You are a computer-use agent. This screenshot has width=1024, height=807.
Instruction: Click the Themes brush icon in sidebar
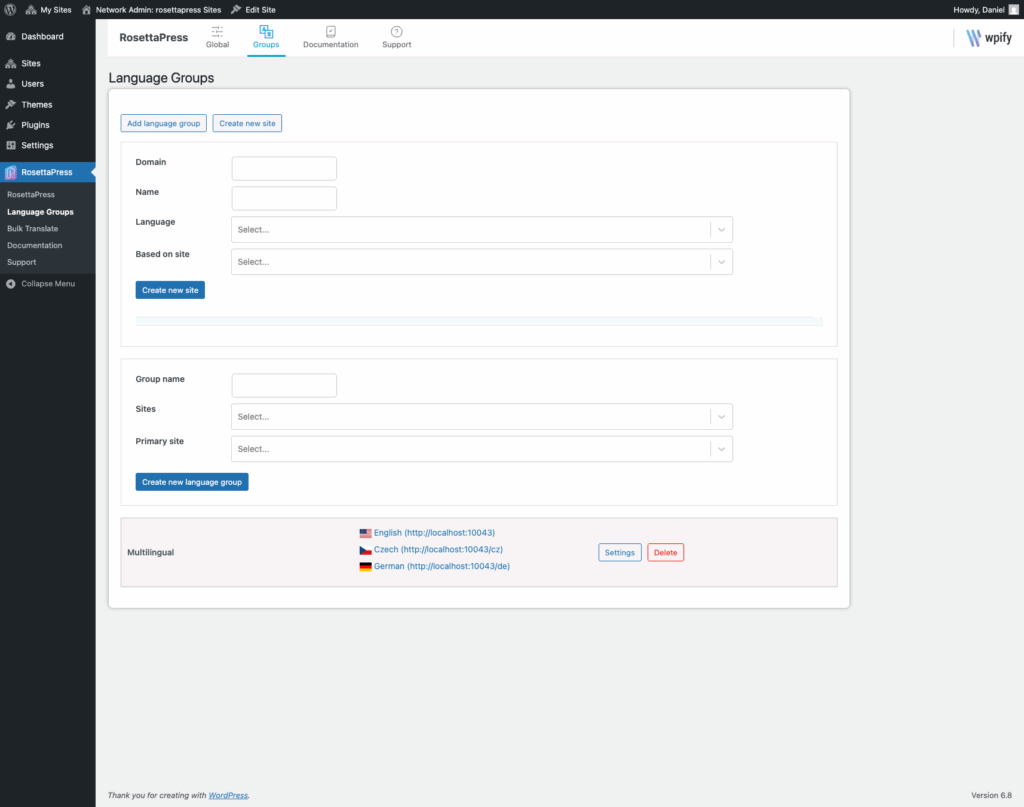(11, 104)
